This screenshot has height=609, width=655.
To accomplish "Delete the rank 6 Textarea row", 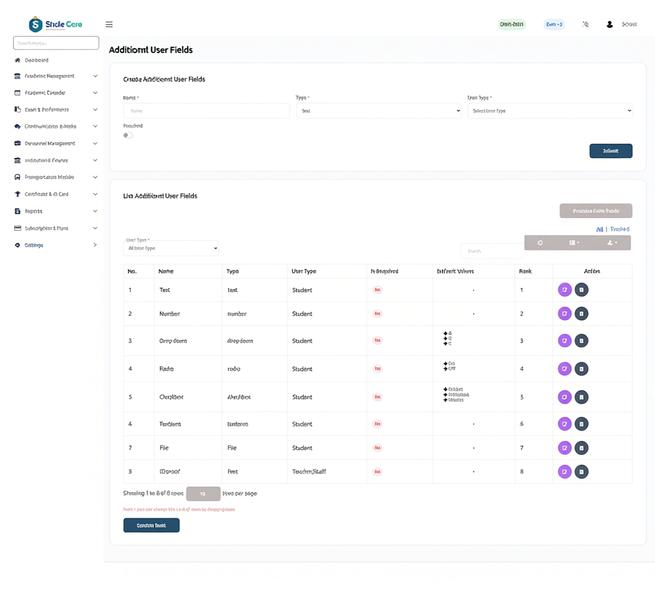I will click(x=581, y=424).
